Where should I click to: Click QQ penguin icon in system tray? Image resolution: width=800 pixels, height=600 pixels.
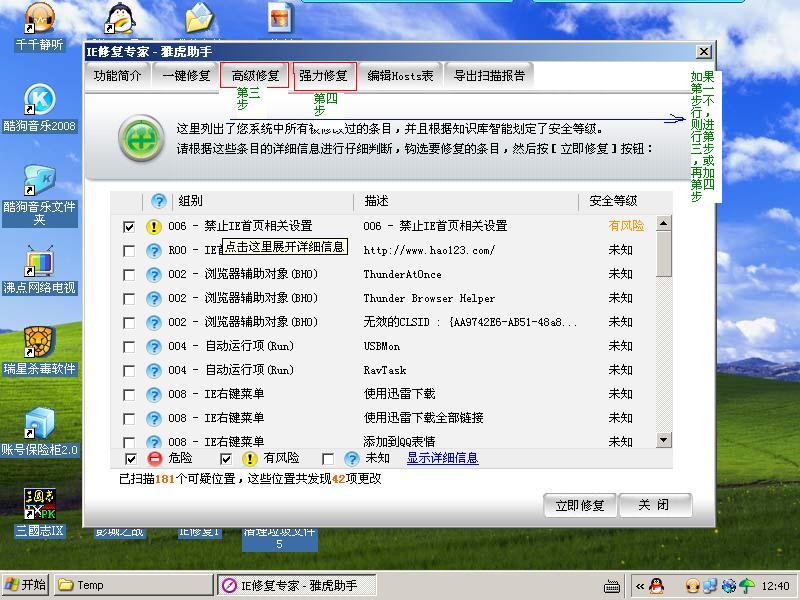coord(656,585)
